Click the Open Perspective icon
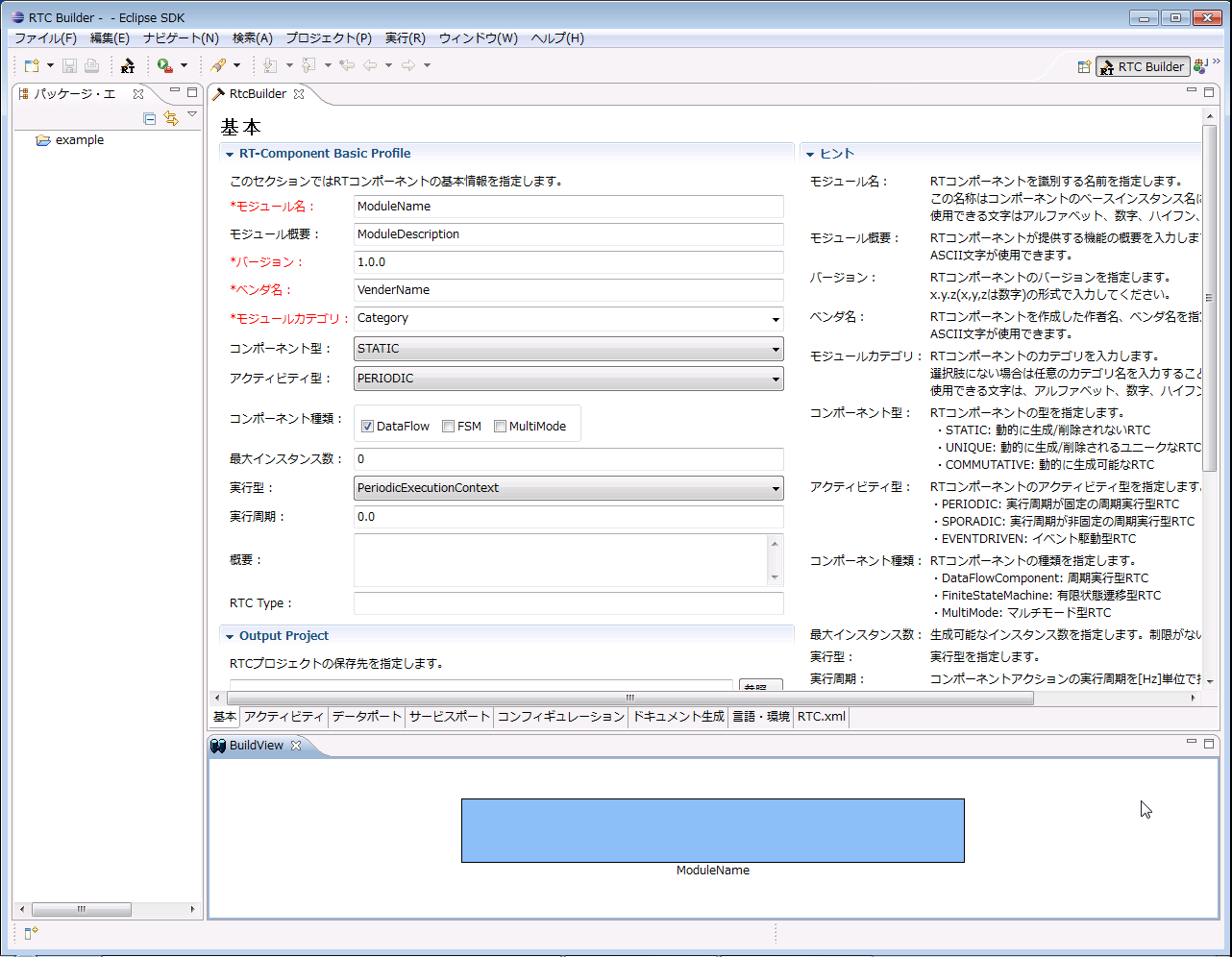 tap(1084, 66)
